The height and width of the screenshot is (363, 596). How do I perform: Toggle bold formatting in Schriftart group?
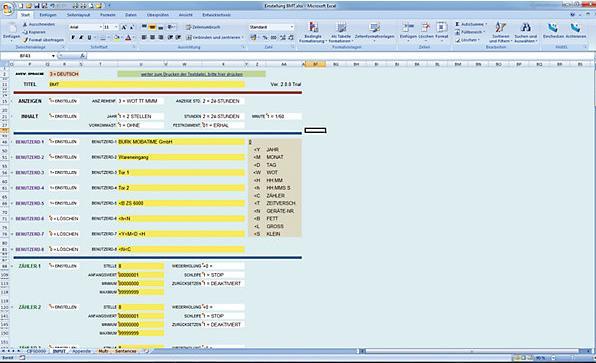(x=73, y=38)
